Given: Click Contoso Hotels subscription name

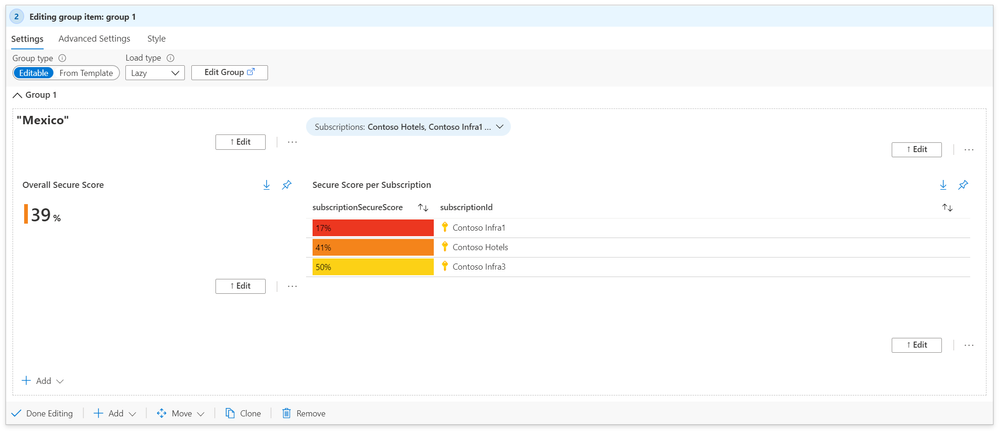Looking at the screenshot, I should point(480,247).
